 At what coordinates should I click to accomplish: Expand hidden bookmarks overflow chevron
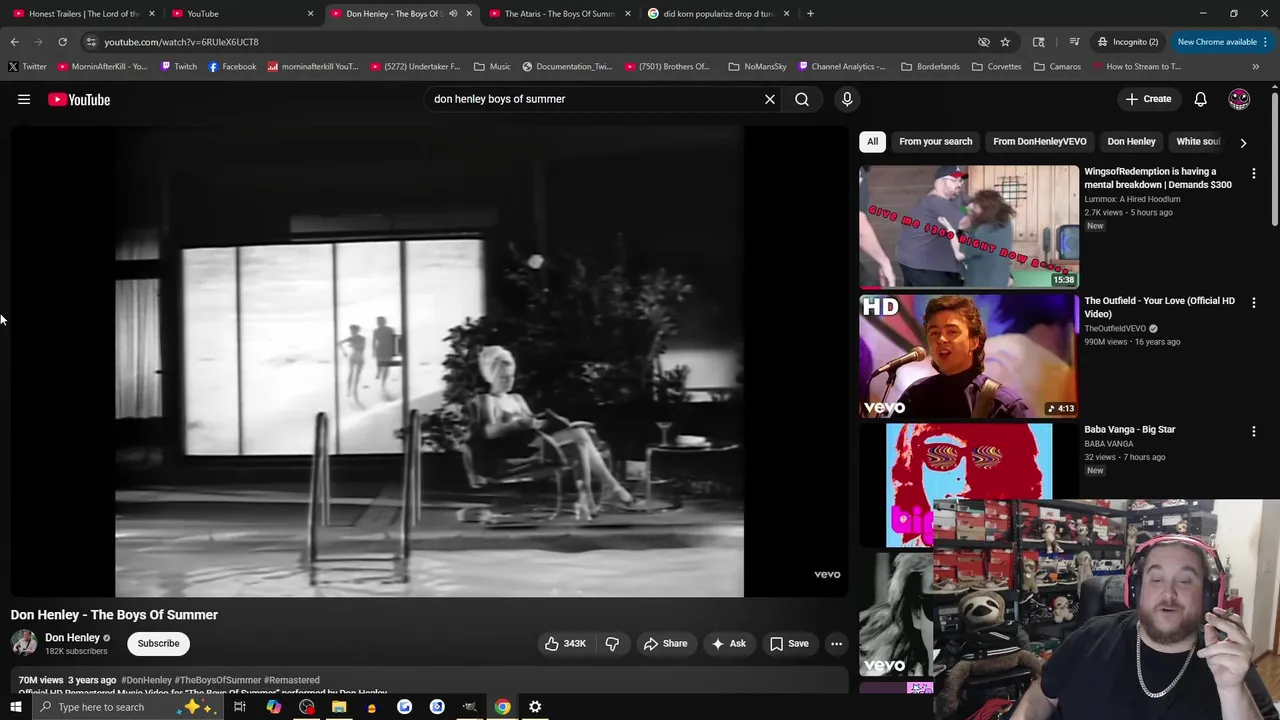pos(1256,67)
